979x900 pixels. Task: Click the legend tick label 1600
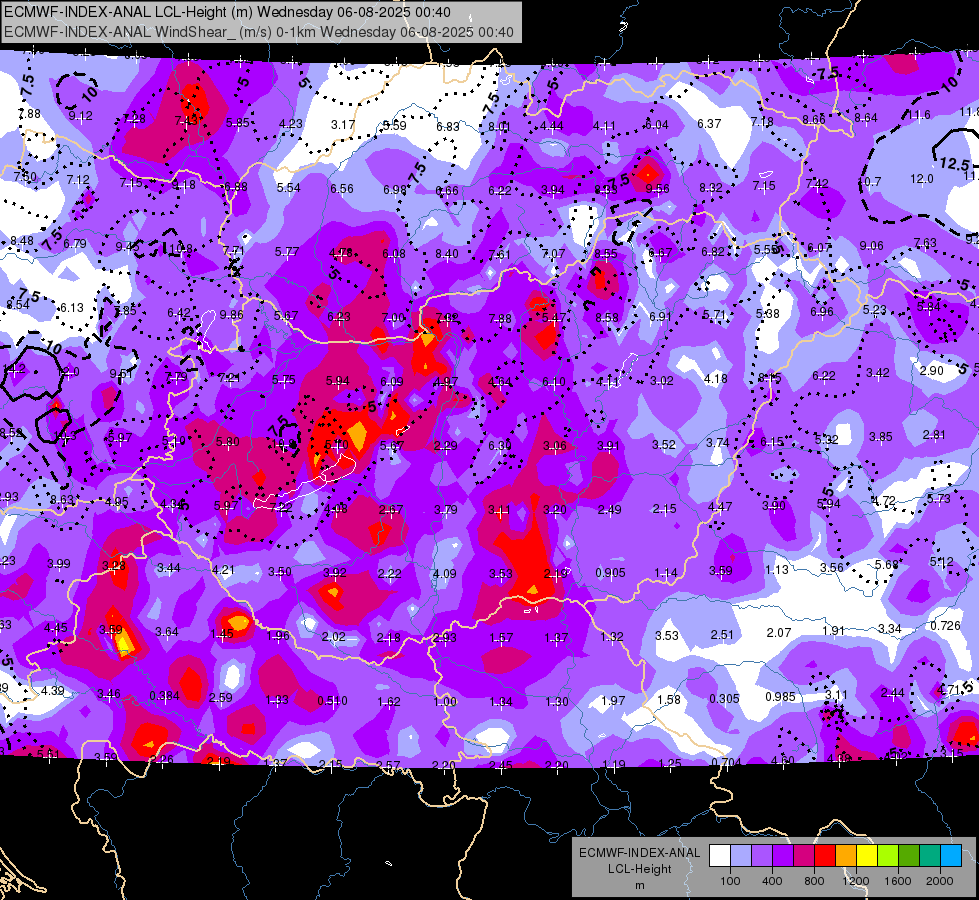click(x=898, y=881)
